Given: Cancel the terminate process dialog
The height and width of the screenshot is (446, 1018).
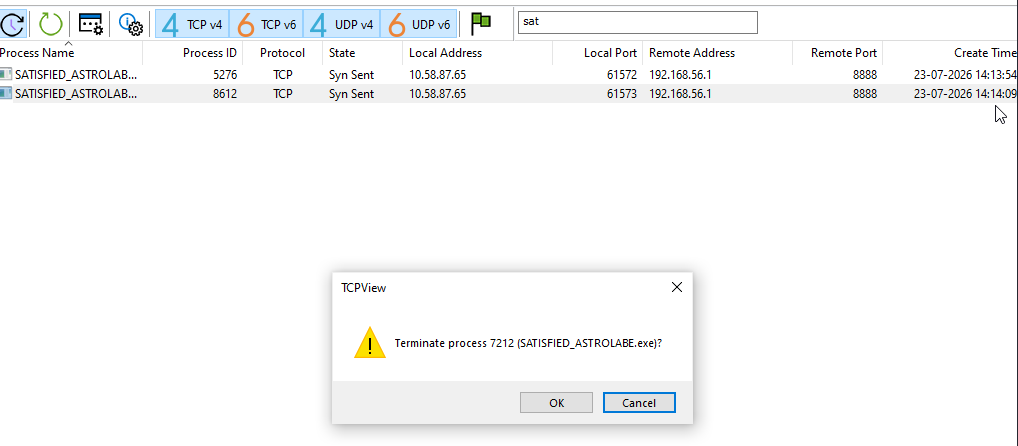Looking at the screenshot, I should point(639,403).
